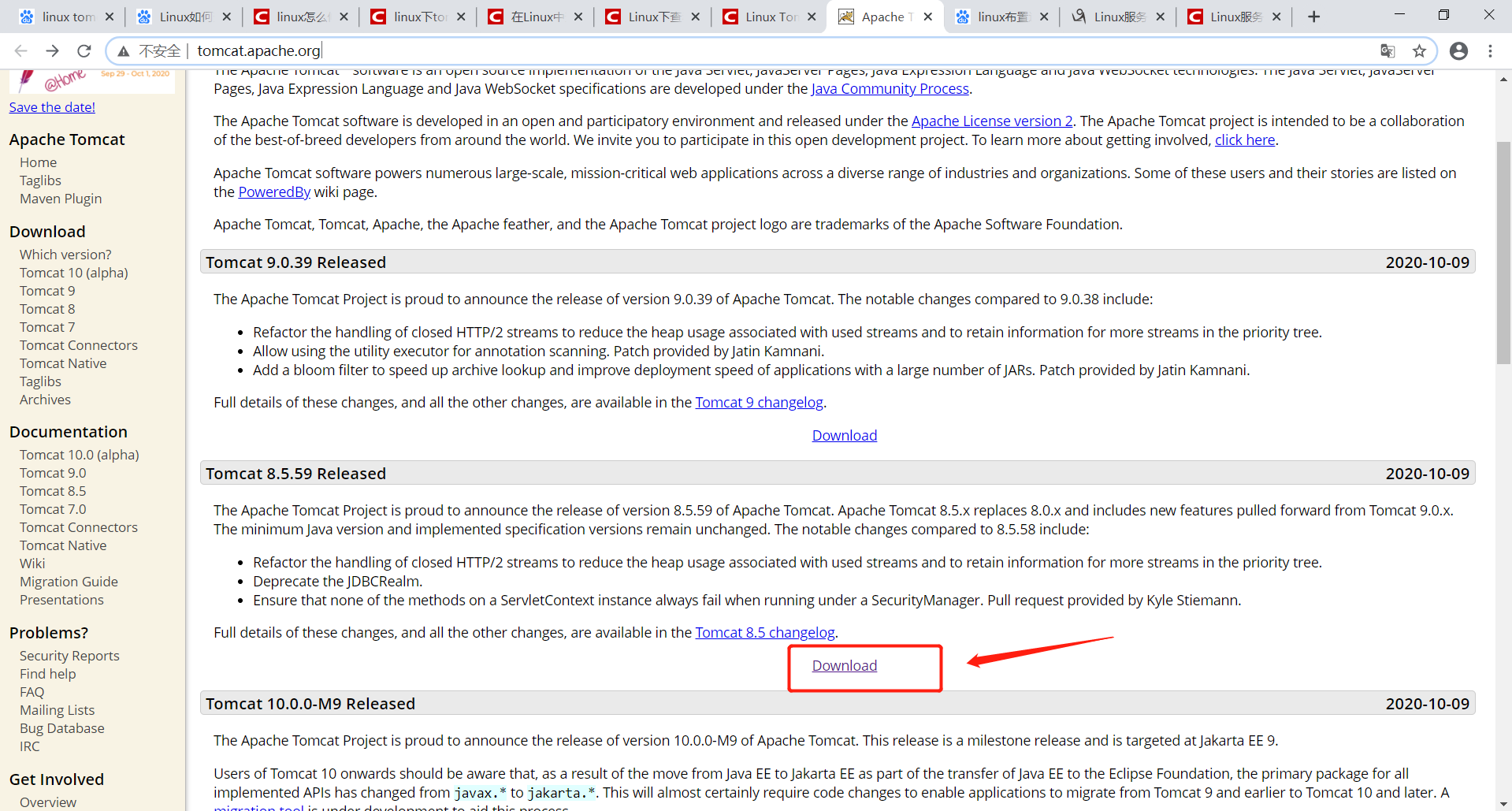Reload the Tomcat page
1512x811 pixels.
pos(84,51)
